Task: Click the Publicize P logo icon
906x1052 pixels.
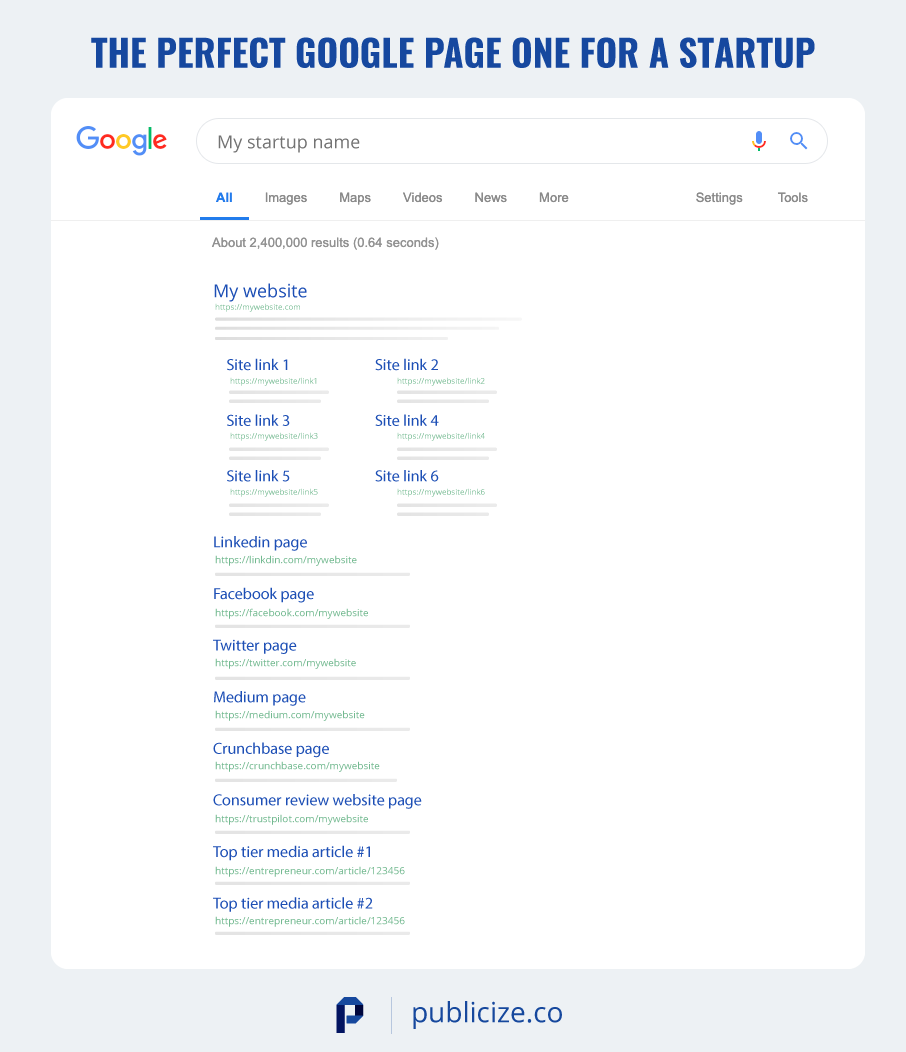Action: coord(350,1014)
